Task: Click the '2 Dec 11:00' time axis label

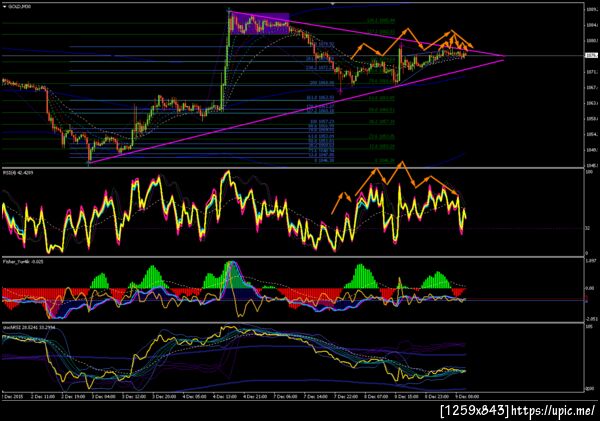Action: point(42,397)
